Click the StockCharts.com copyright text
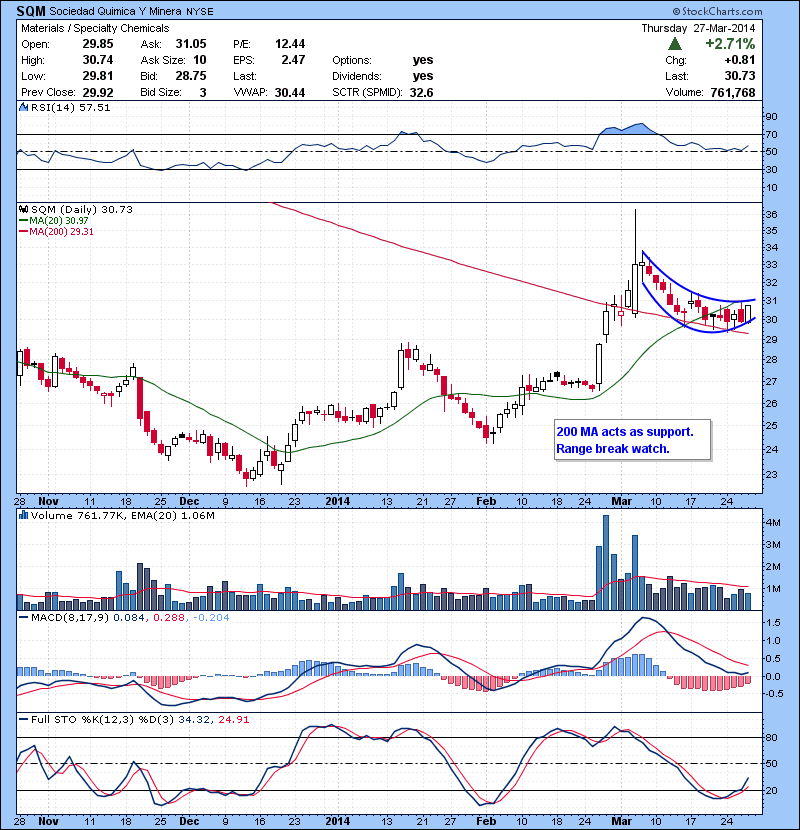Image resolution: width=800 pixels, height=830 pixels. click(x=717, y=11)
